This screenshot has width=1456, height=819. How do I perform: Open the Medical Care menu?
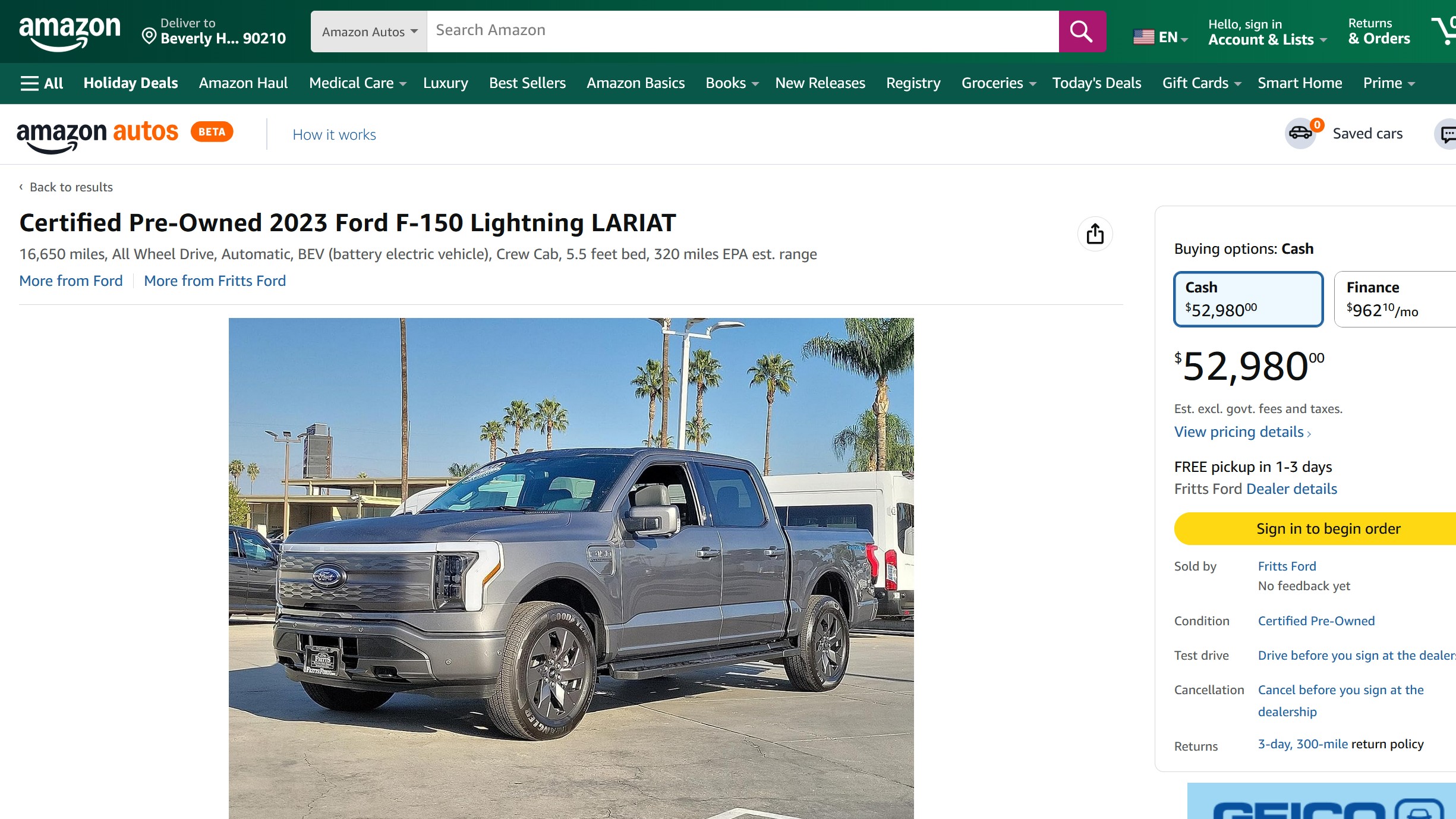[358, 83]
